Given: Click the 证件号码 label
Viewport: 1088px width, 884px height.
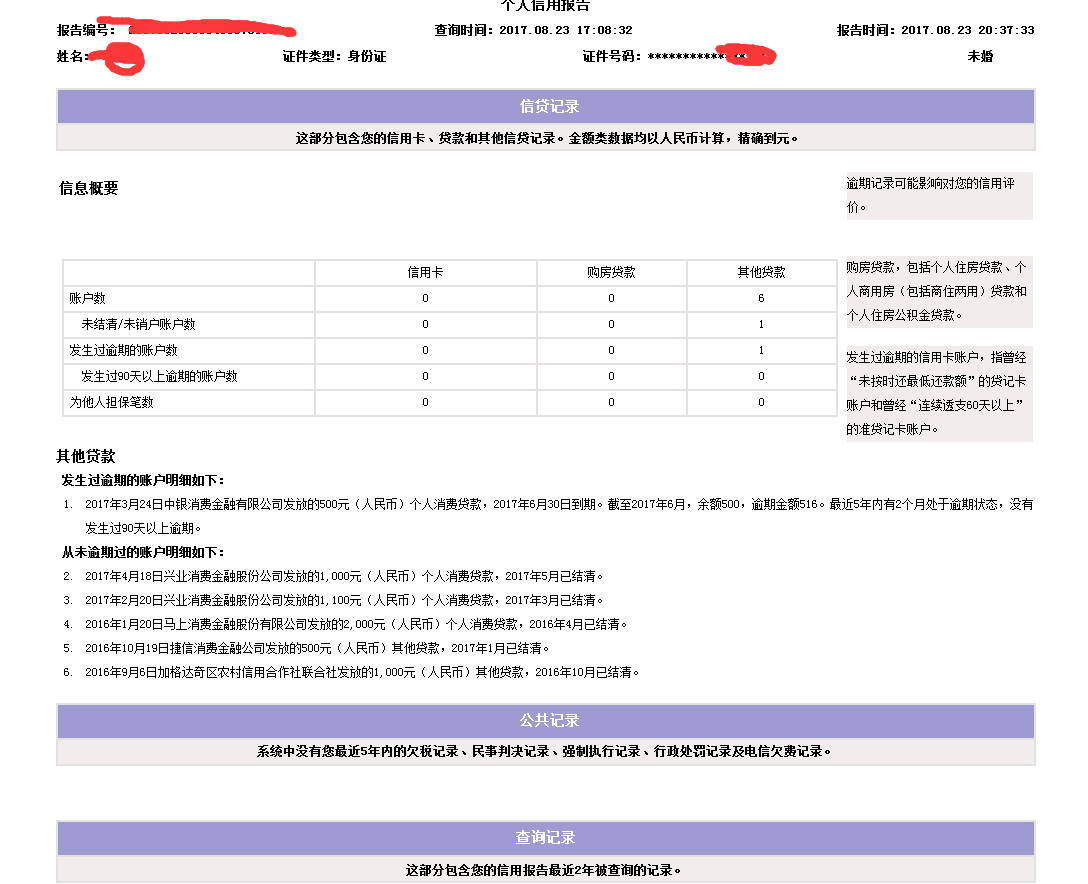Looking at the screenshot, I should click(612, 56).
